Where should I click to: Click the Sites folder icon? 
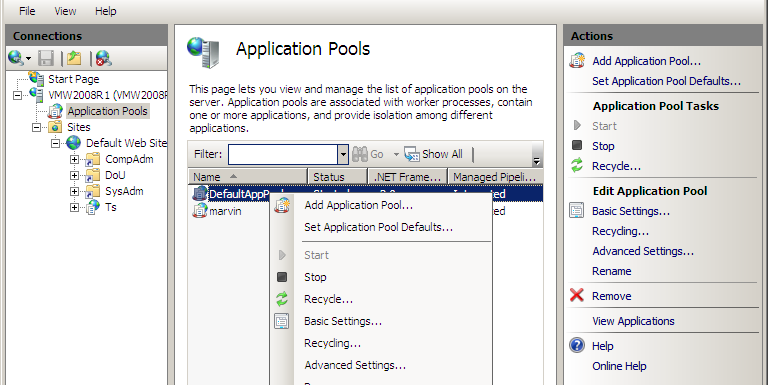coord(55,127)
